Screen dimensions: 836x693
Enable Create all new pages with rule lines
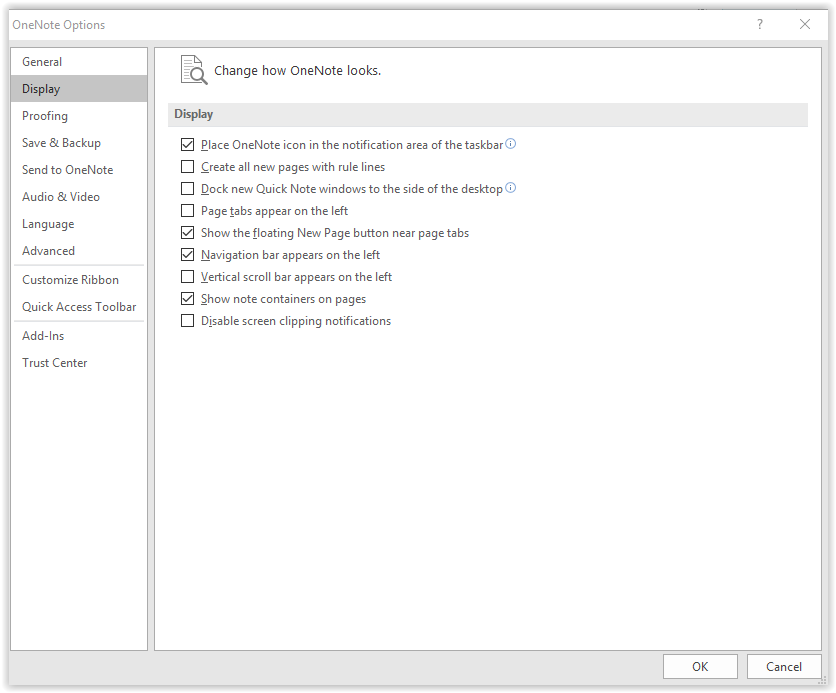[x=188, y=167]
